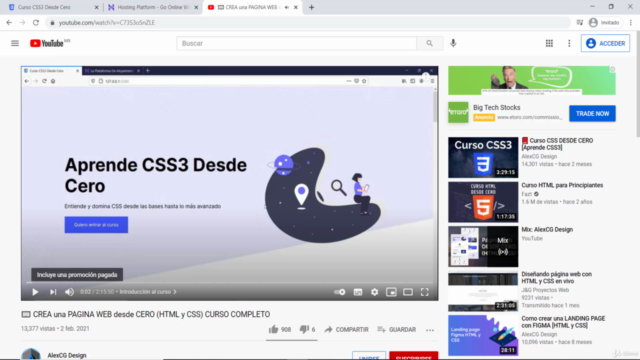Open the Invitado profile button
Viewport: 640px width, 360px height.
(x=604, y=22)
